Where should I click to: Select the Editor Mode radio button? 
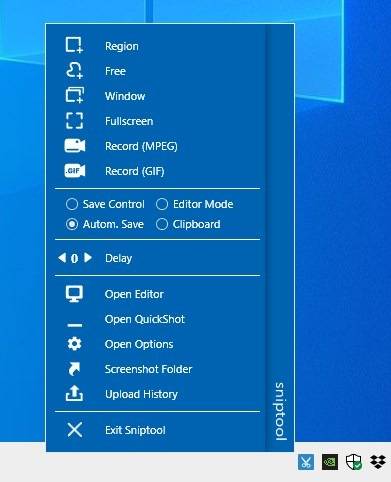(x=162, y=204)
